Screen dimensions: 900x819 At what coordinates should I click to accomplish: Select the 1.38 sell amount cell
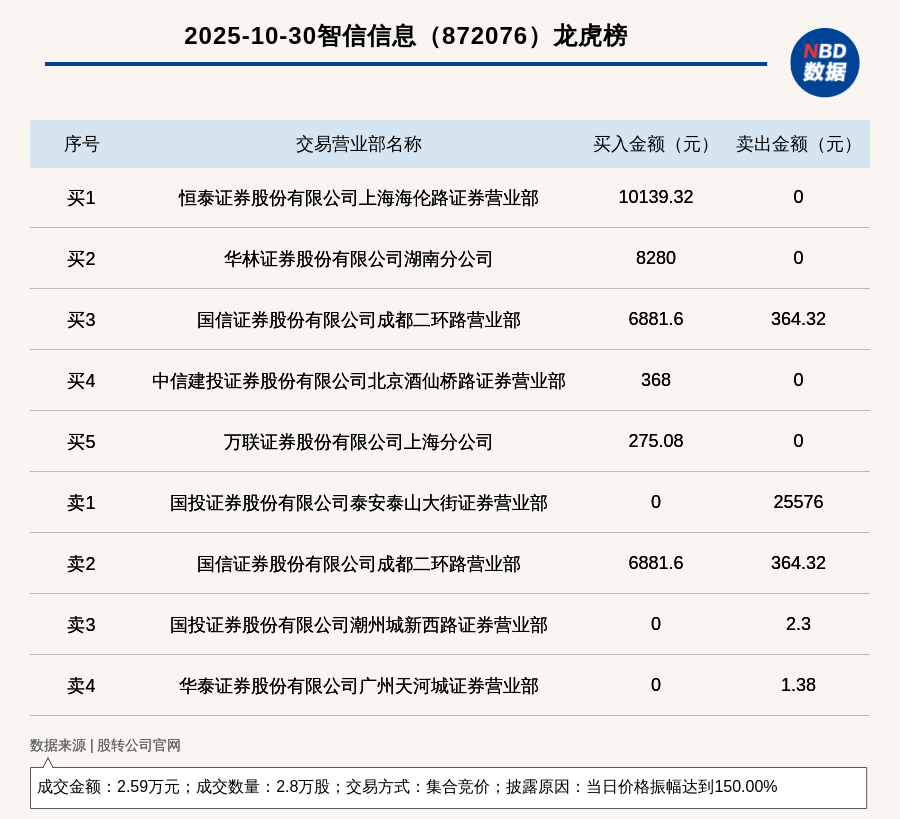798,685
